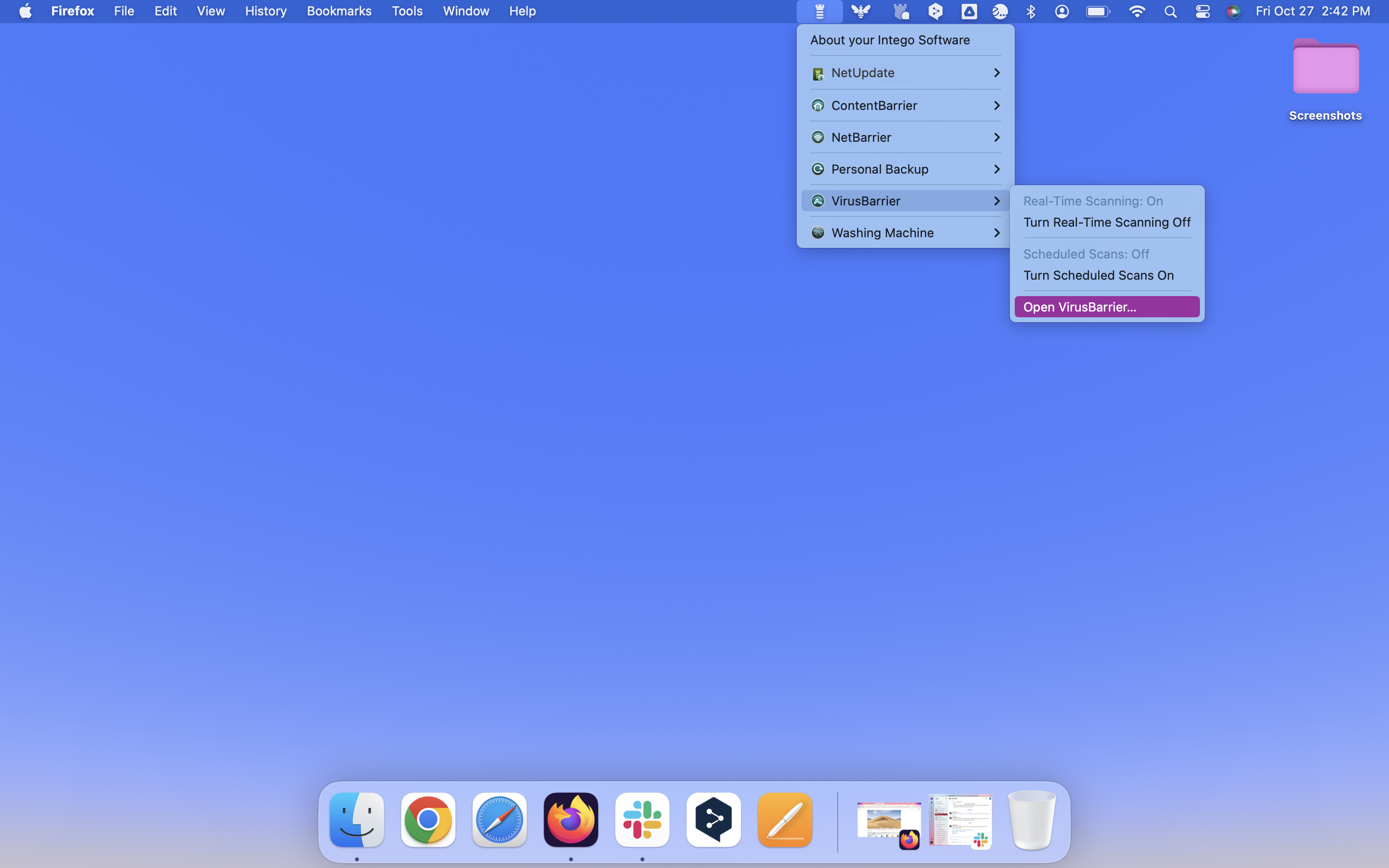
Task: Click the date and time clock
Action: point(1313,11)
